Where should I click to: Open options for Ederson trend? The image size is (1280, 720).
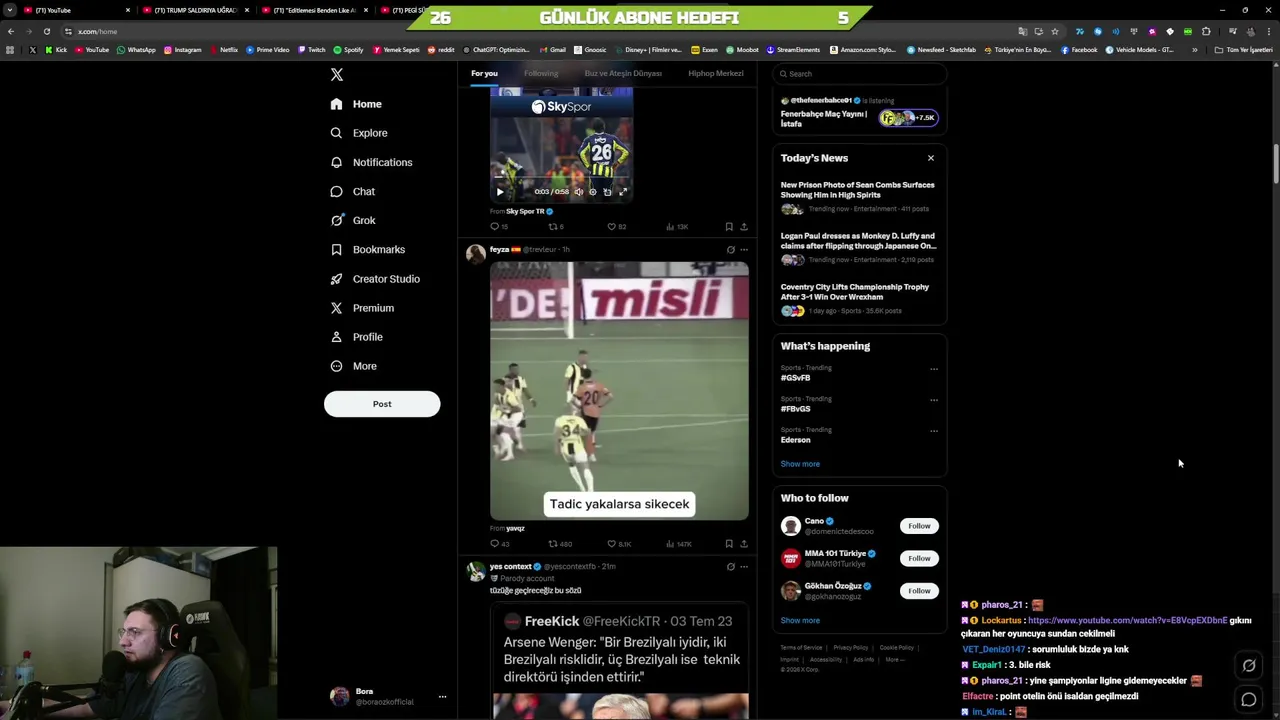click(934, 431)
